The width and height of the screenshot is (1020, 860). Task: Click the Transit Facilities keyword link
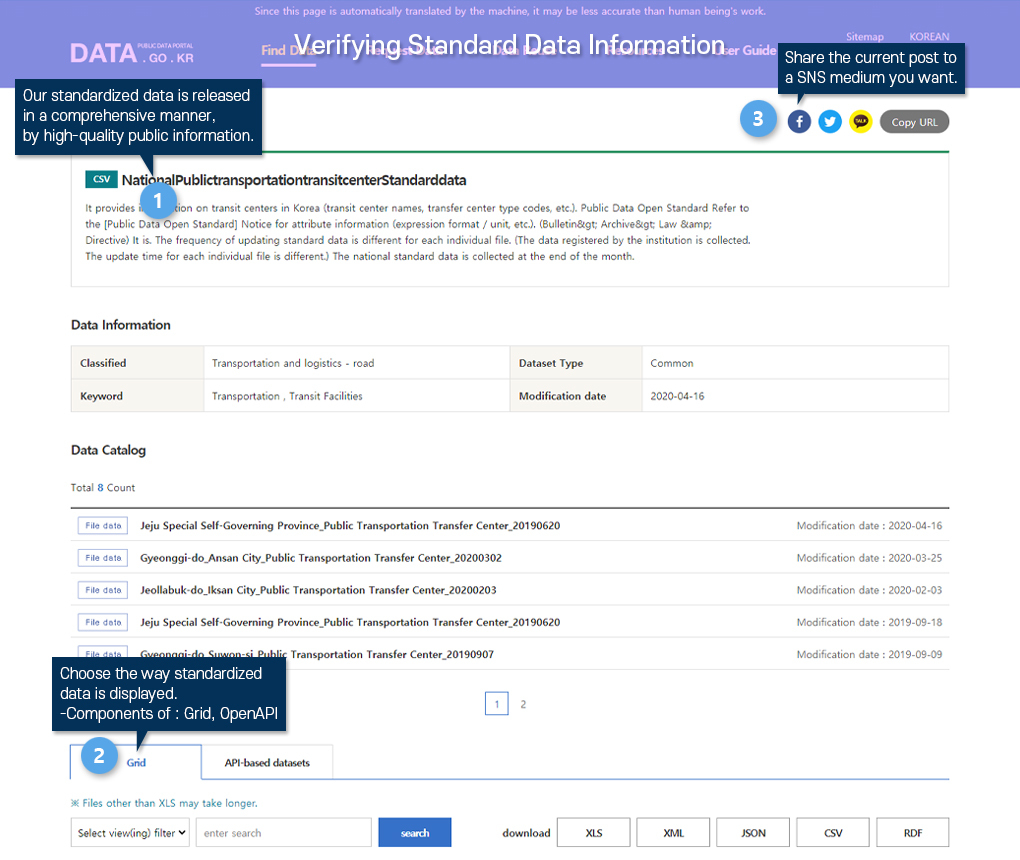(325, 396)
